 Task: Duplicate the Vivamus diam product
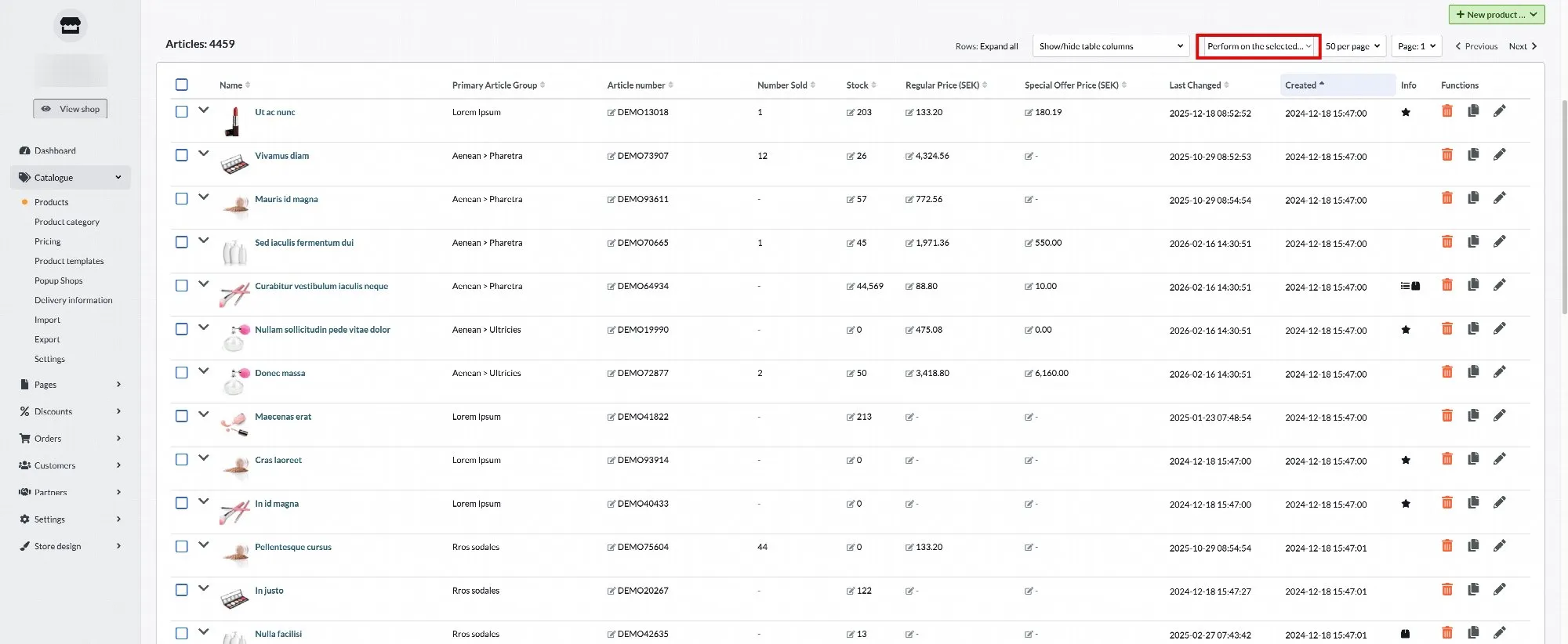(x=1473, y=154)
